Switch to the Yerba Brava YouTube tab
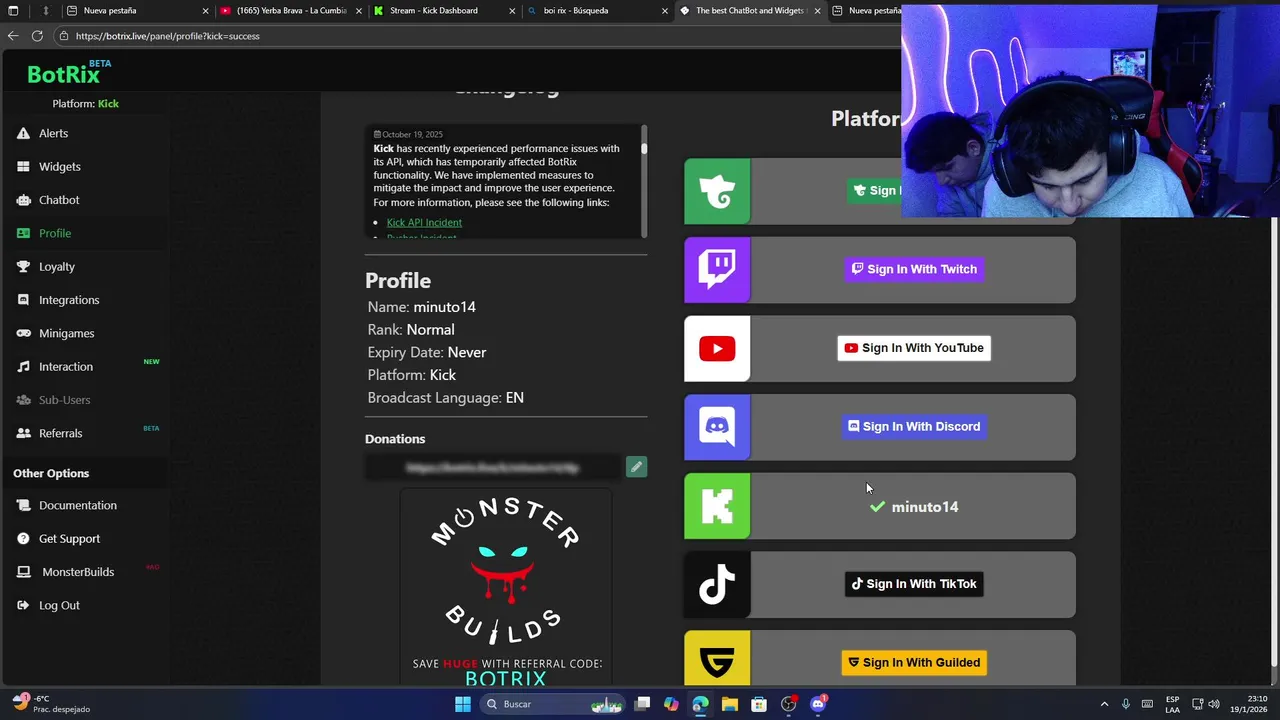Image resolution: width=1280 pixels, height=720 pixels. pyautogui.click(x=291, y=11)
